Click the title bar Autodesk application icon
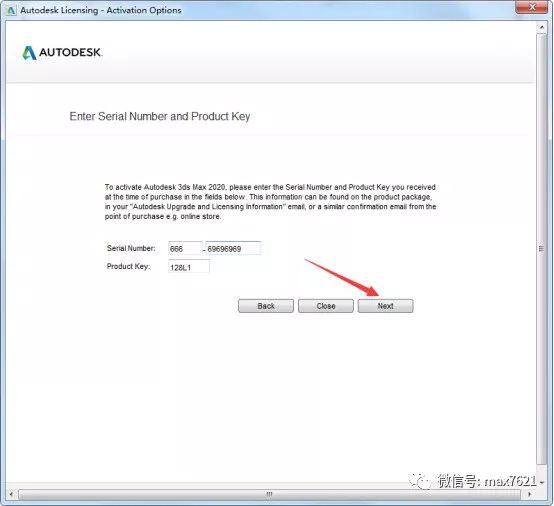The width and height of the screenshot is (554, 506). pos(11,10)
